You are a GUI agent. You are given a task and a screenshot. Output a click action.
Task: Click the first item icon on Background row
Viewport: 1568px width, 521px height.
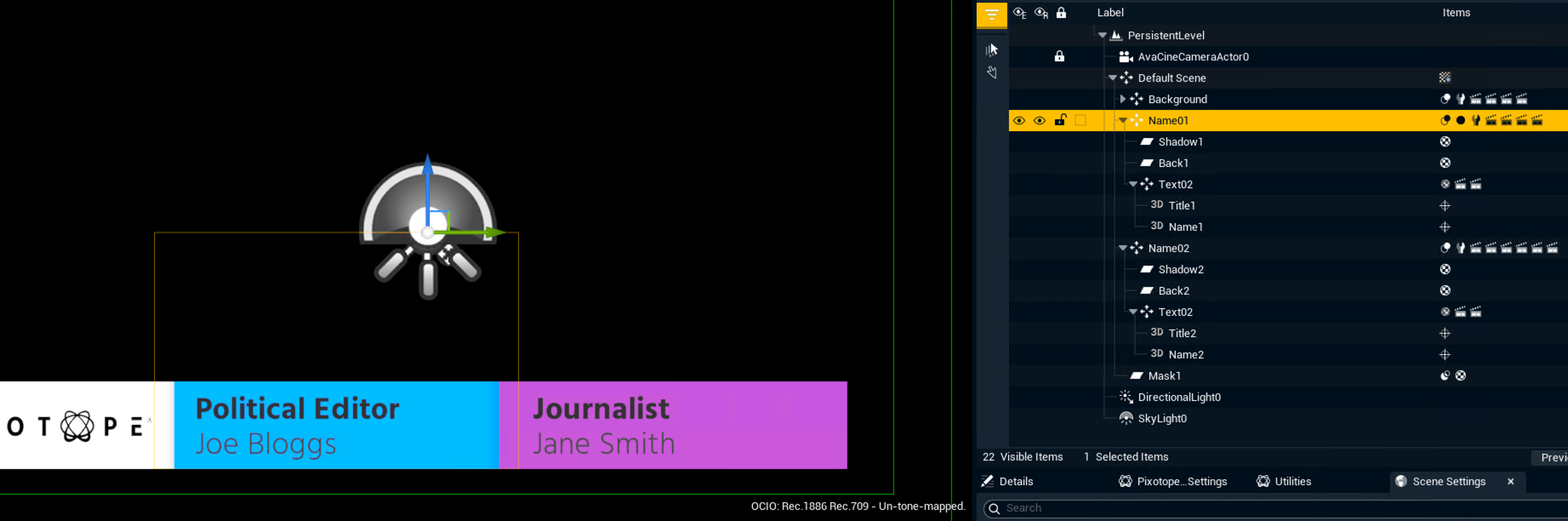[x=1445, y=99]
